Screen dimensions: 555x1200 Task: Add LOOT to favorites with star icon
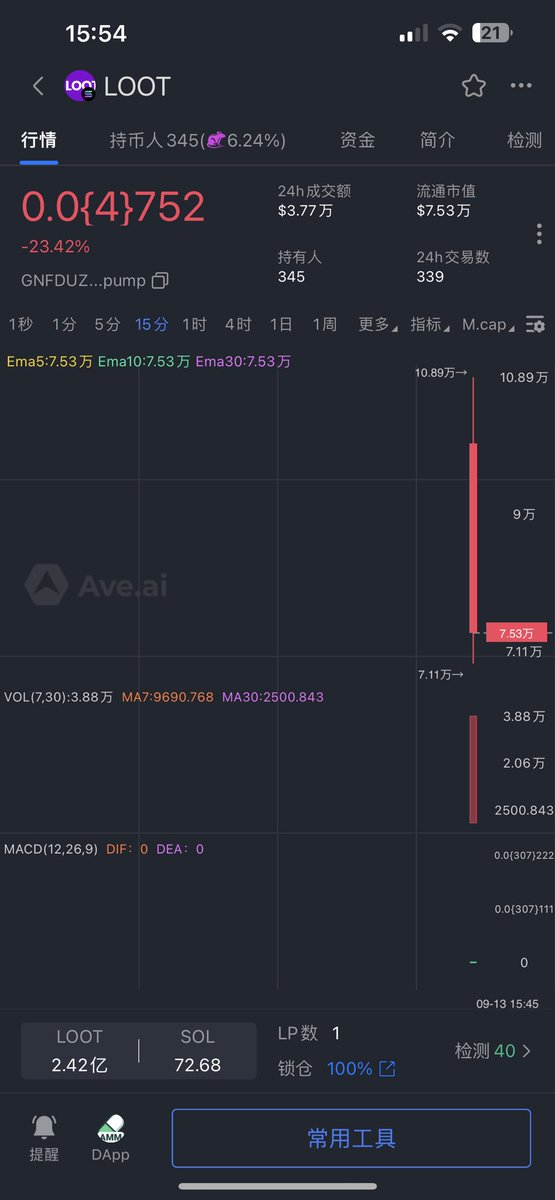tap(473, 86)
